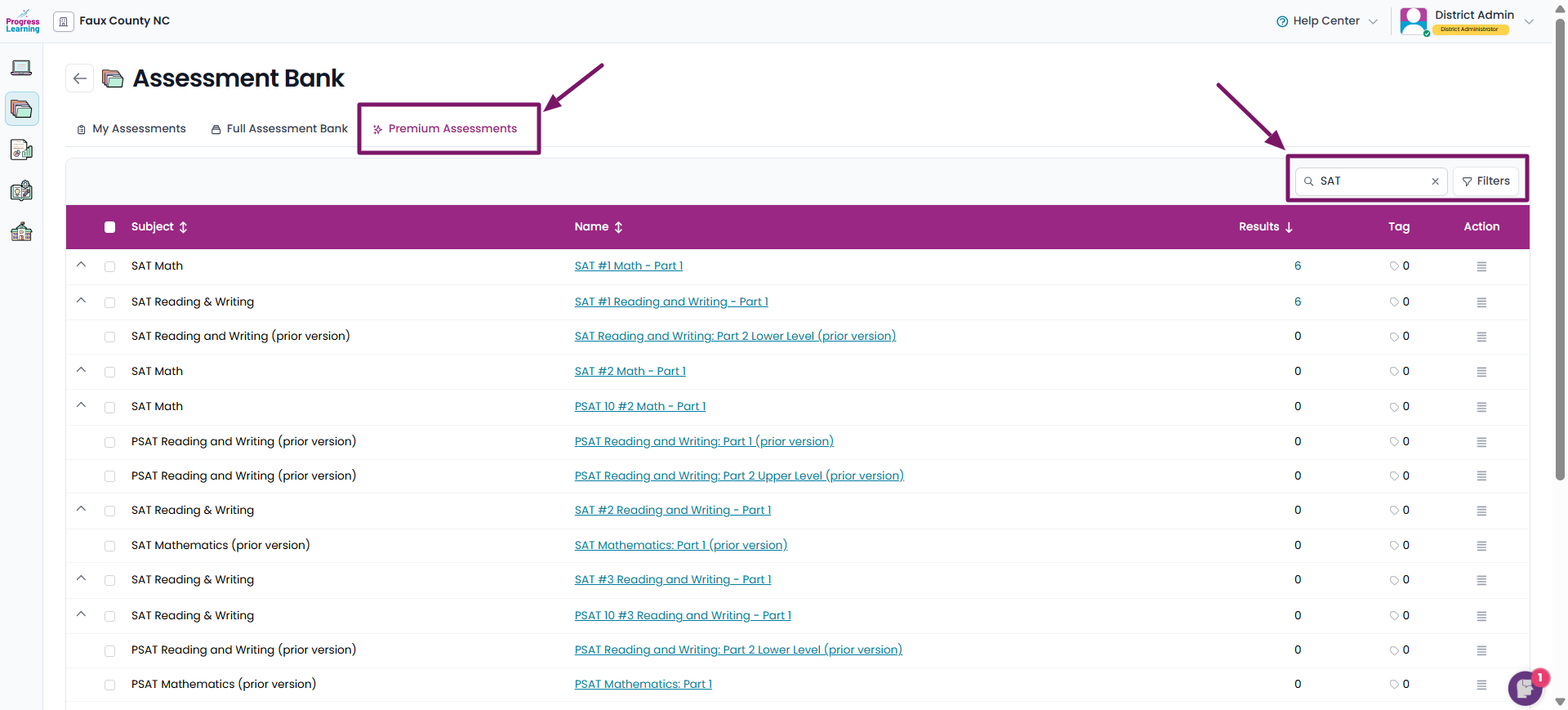Collapse the PSAT 10 #3 Reading and Writing chevron
1568x710 pixels.
coord(81,614)
